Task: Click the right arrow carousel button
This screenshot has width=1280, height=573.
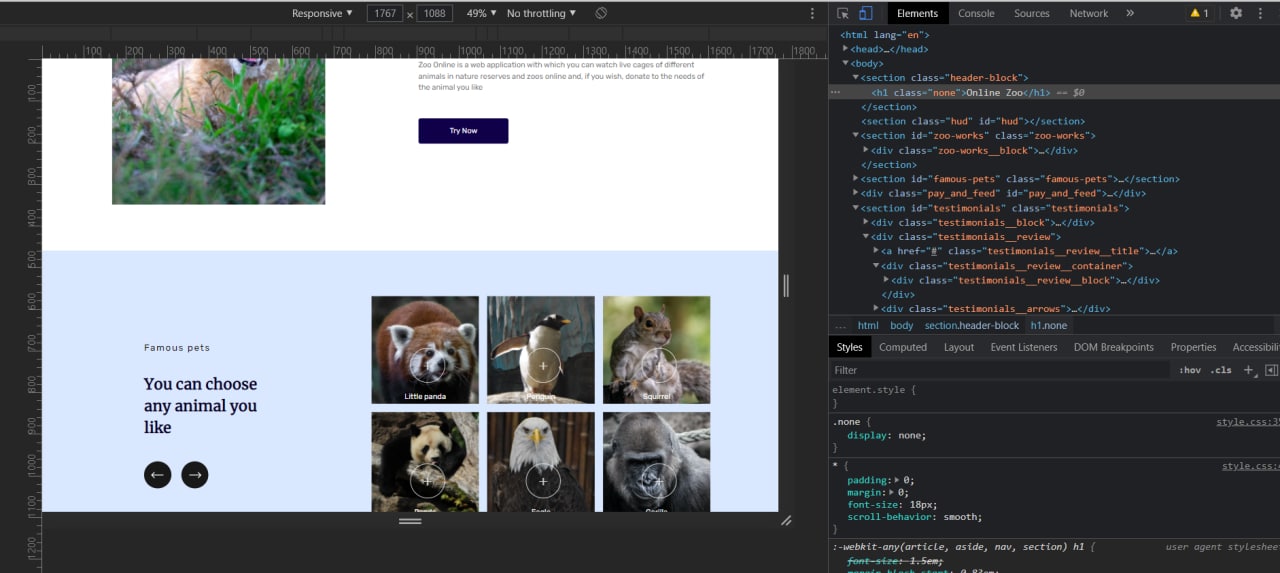Action: [195, 475]
